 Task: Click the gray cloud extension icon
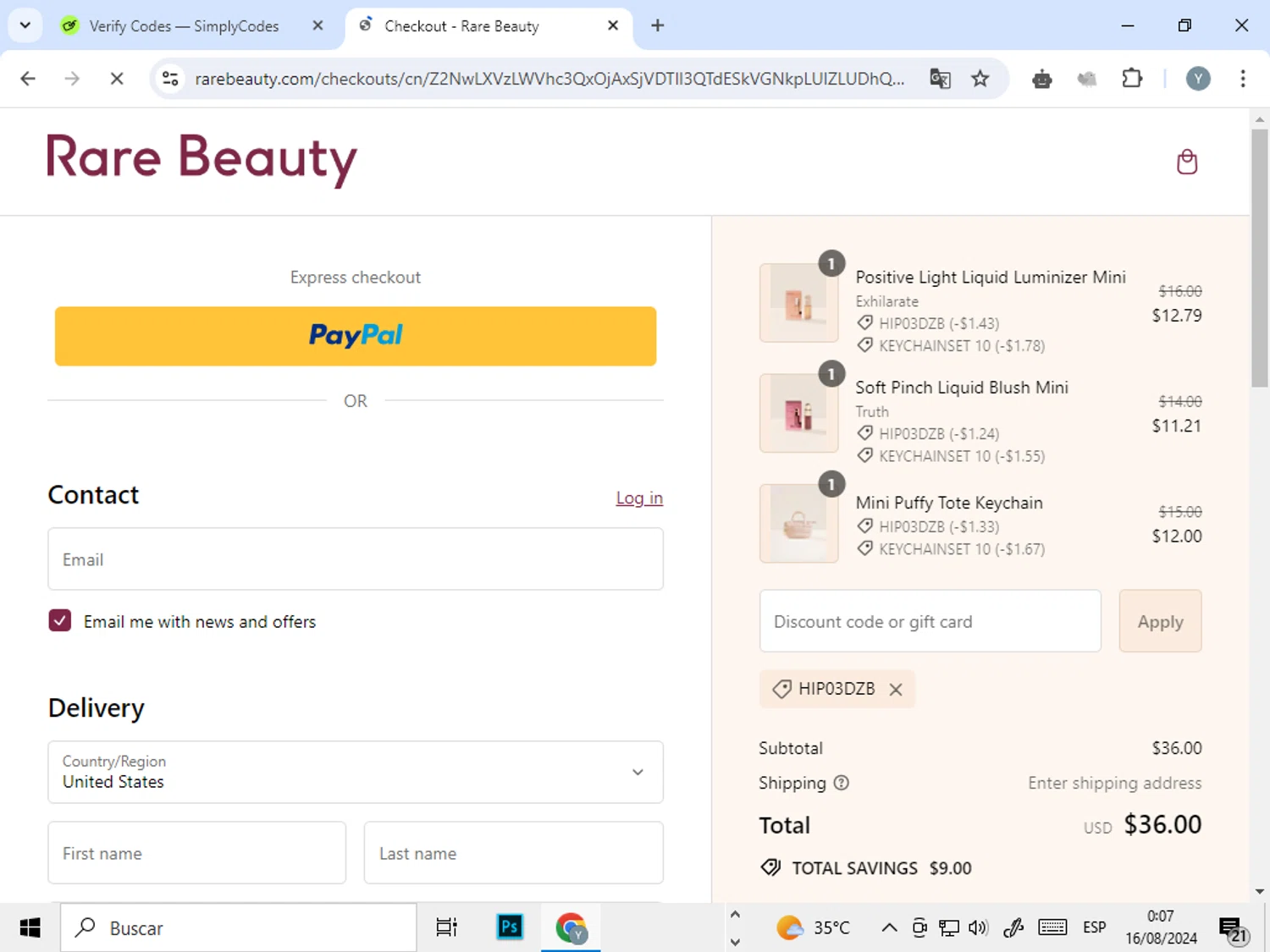(1087, 79)
